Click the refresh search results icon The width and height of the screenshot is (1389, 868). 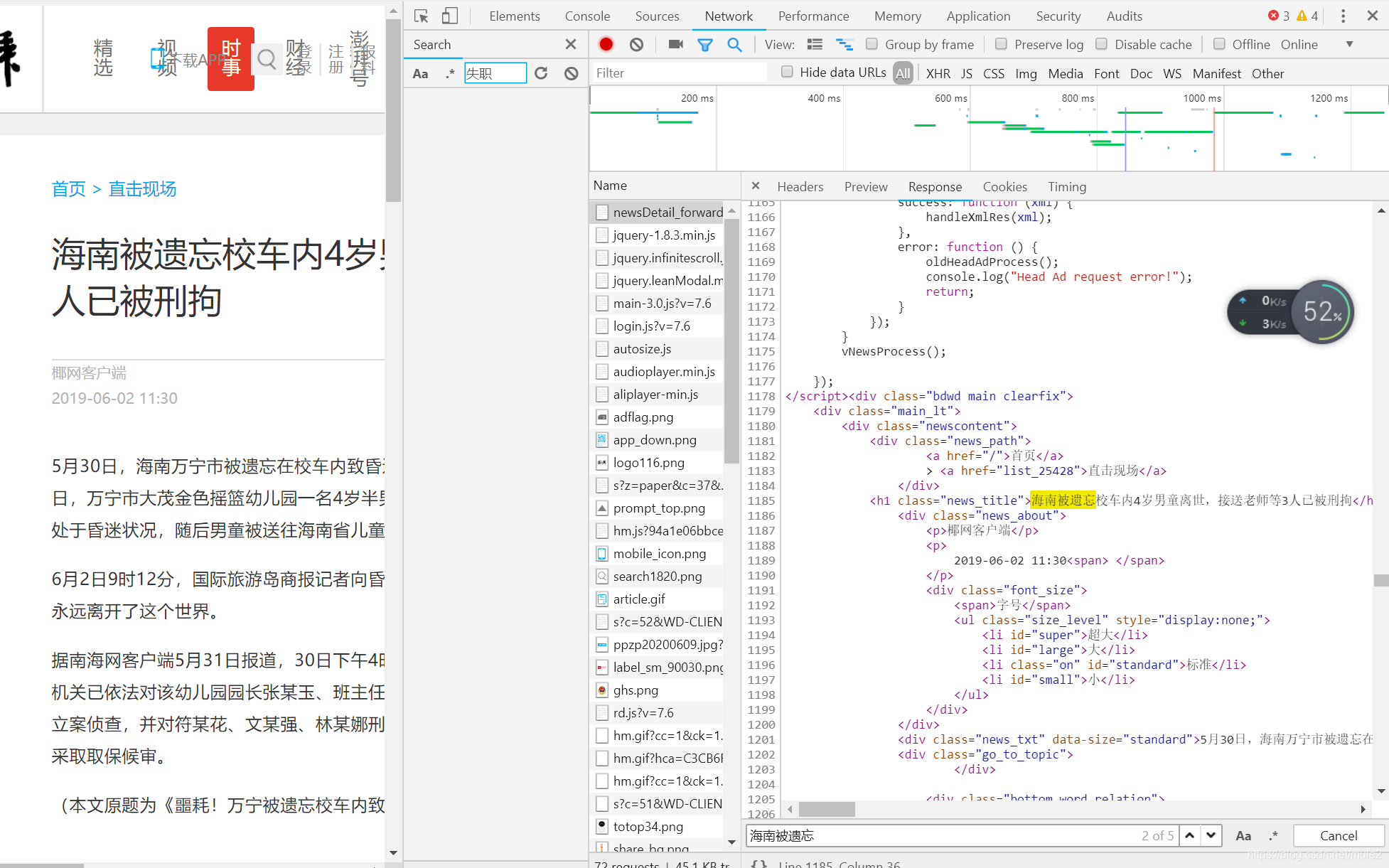[541, 73]
